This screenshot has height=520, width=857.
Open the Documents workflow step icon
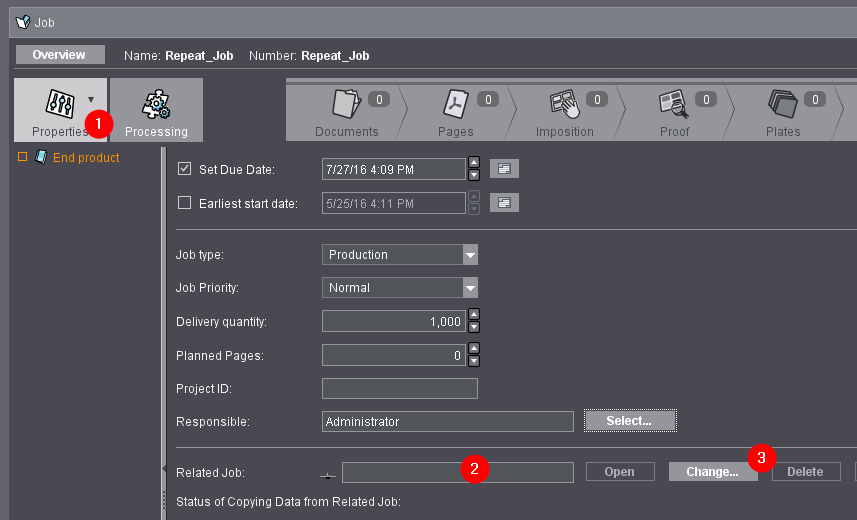345,104
